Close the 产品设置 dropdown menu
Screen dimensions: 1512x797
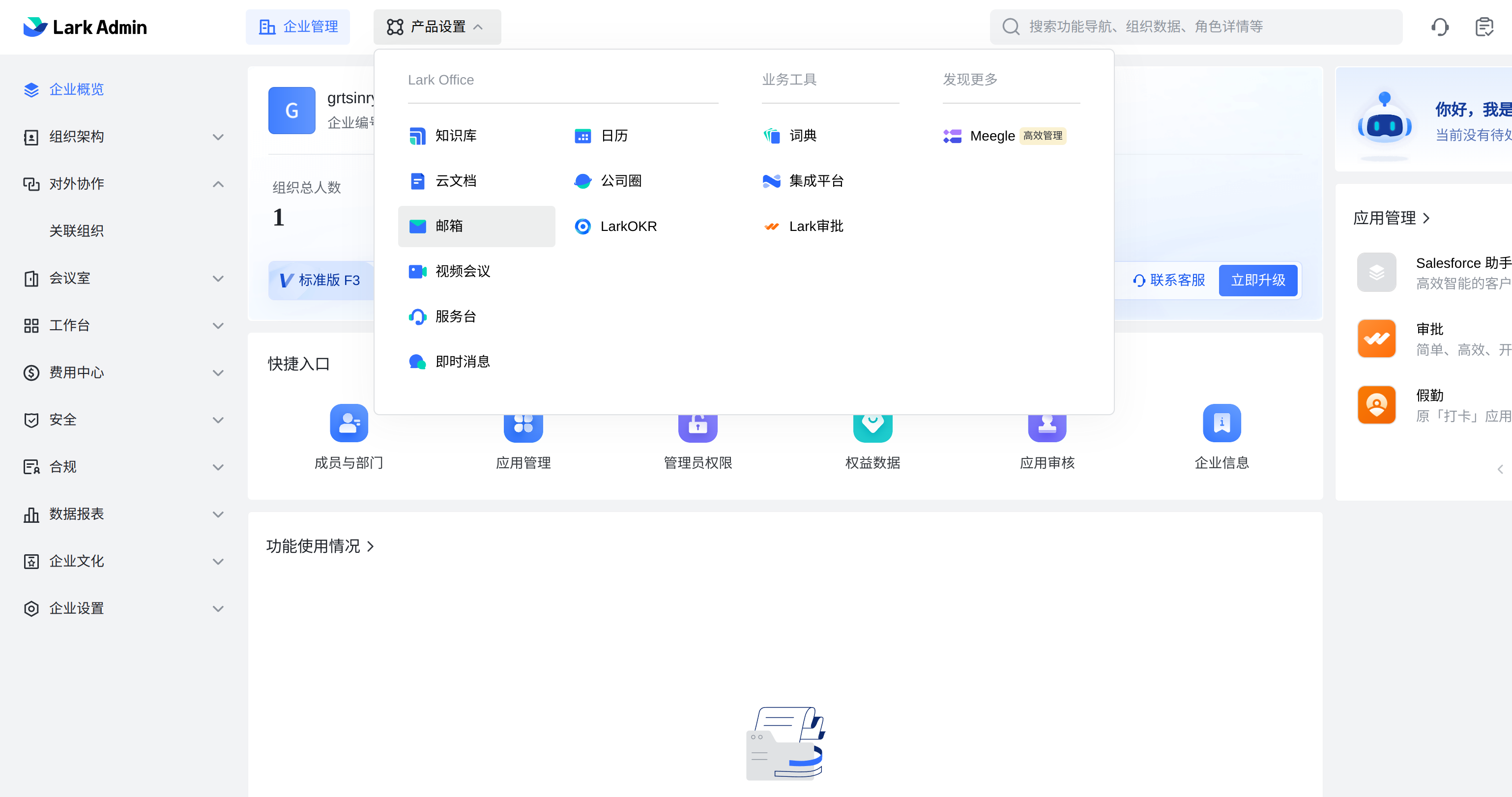[x=437, y=27]
